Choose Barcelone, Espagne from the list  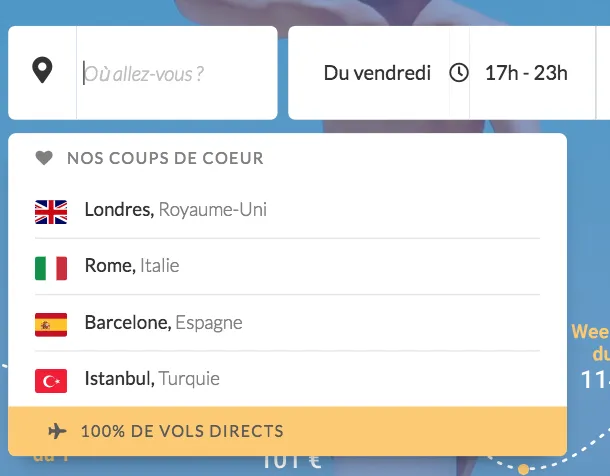(x=163, y=323)
